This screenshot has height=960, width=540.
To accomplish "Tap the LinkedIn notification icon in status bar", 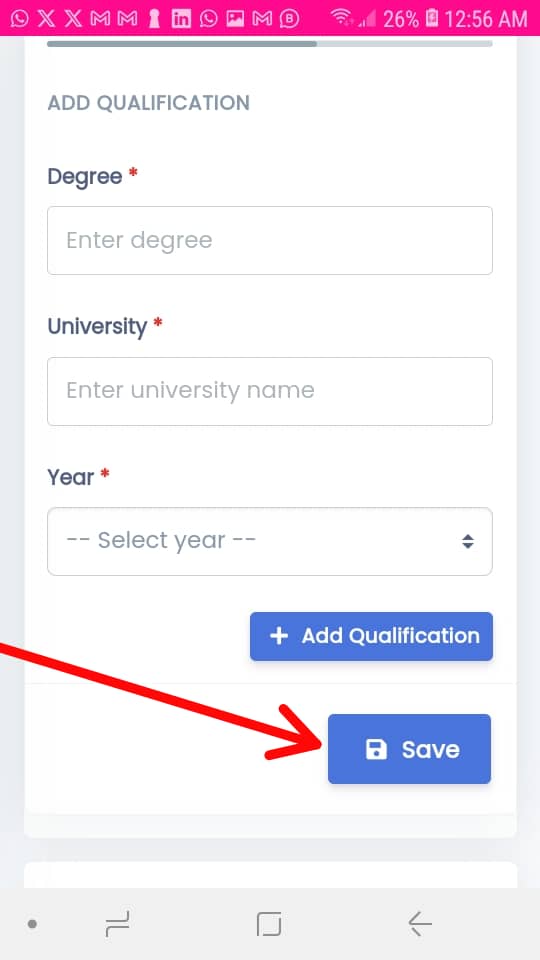I will click(x=181, y=18).
